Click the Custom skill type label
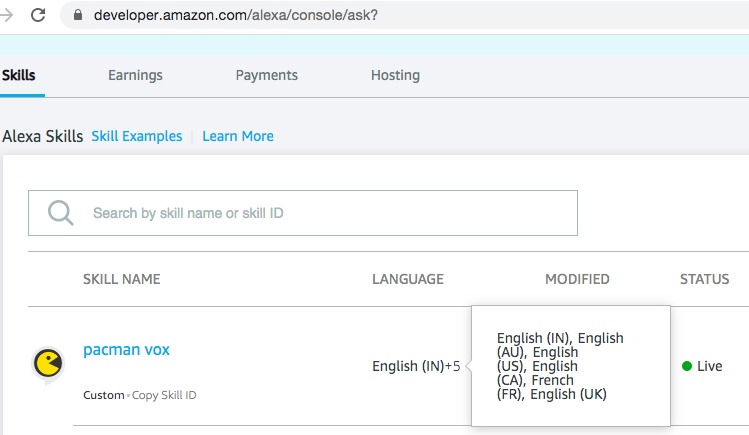Image resolution: width=749 pixels, height=435 pixels. pos(104,395)
